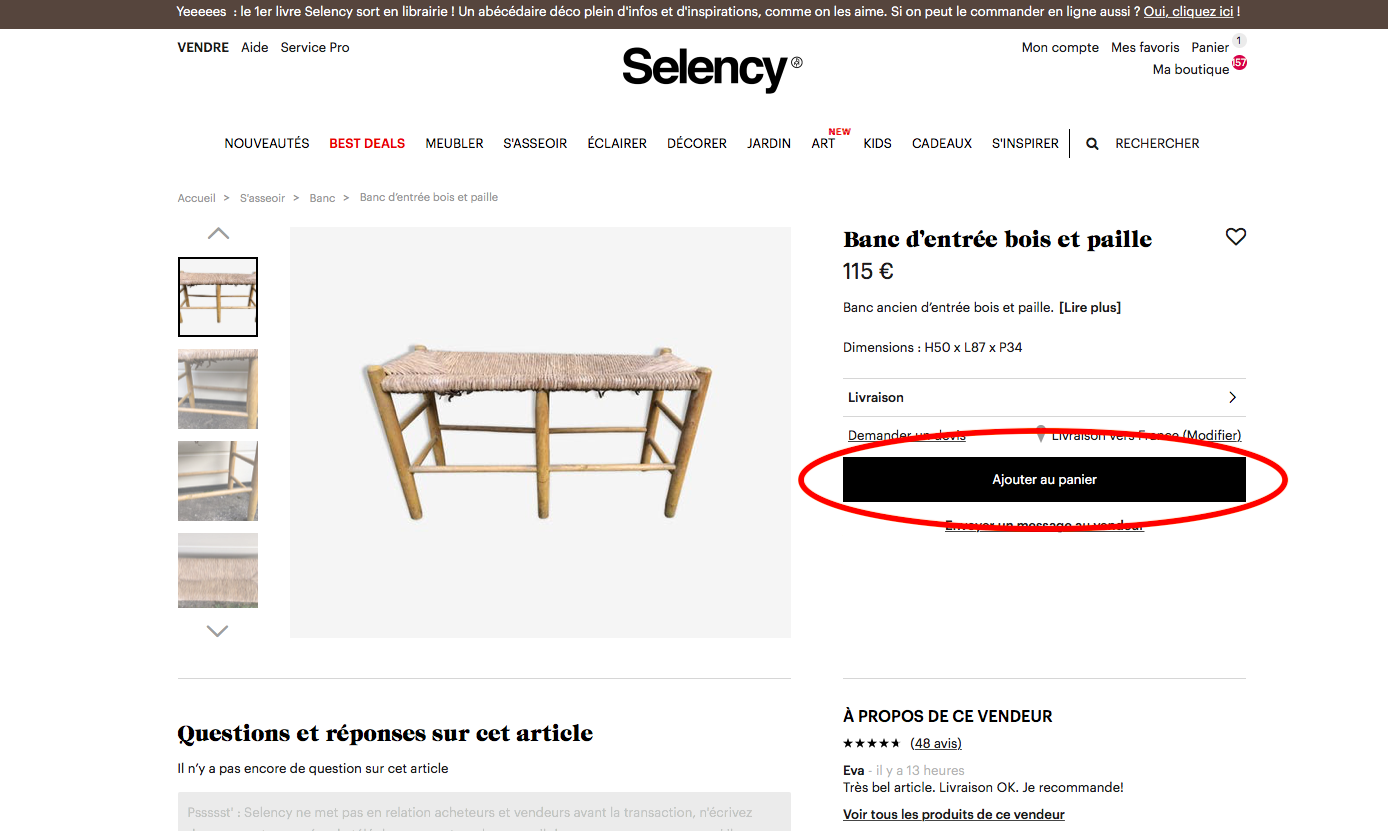Click the search magnifier icon
This screenshot has height=831, width=1388.
pyautogui.click(x=1092, y=144)
